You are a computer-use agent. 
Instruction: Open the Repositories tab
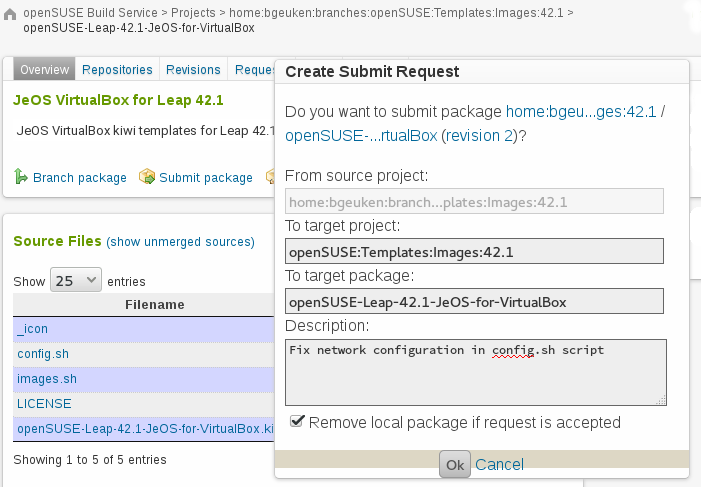tap(117, 70)
